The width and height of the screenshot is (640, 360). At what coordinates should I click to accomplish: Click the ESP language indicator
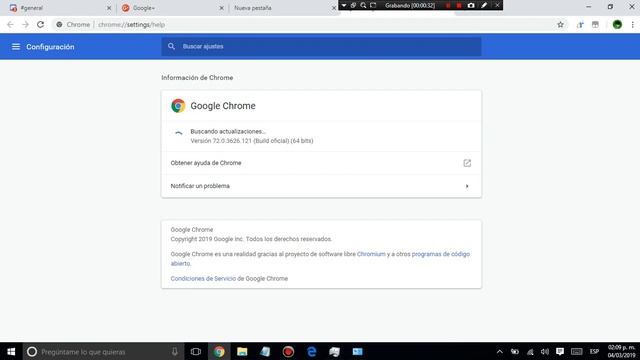tap(594, 351)
